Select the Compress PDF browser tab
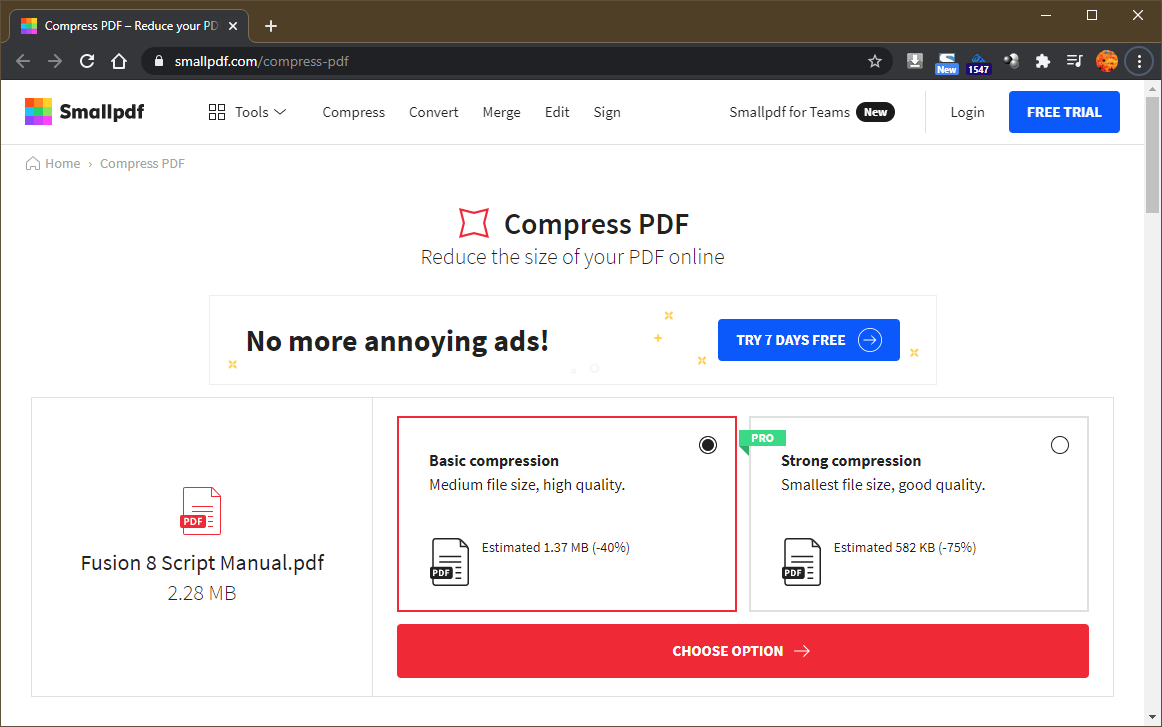Screen dimensions: 1162x727 point(130,26)
